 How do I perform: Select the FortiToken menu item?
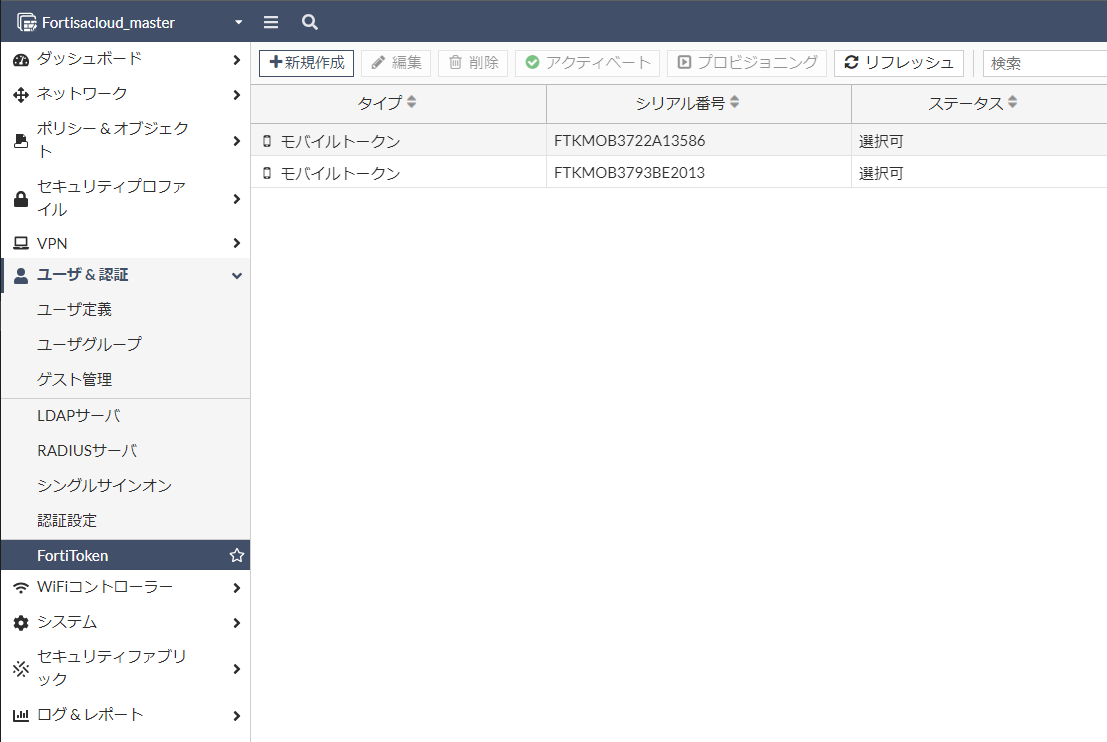[126, 556]
